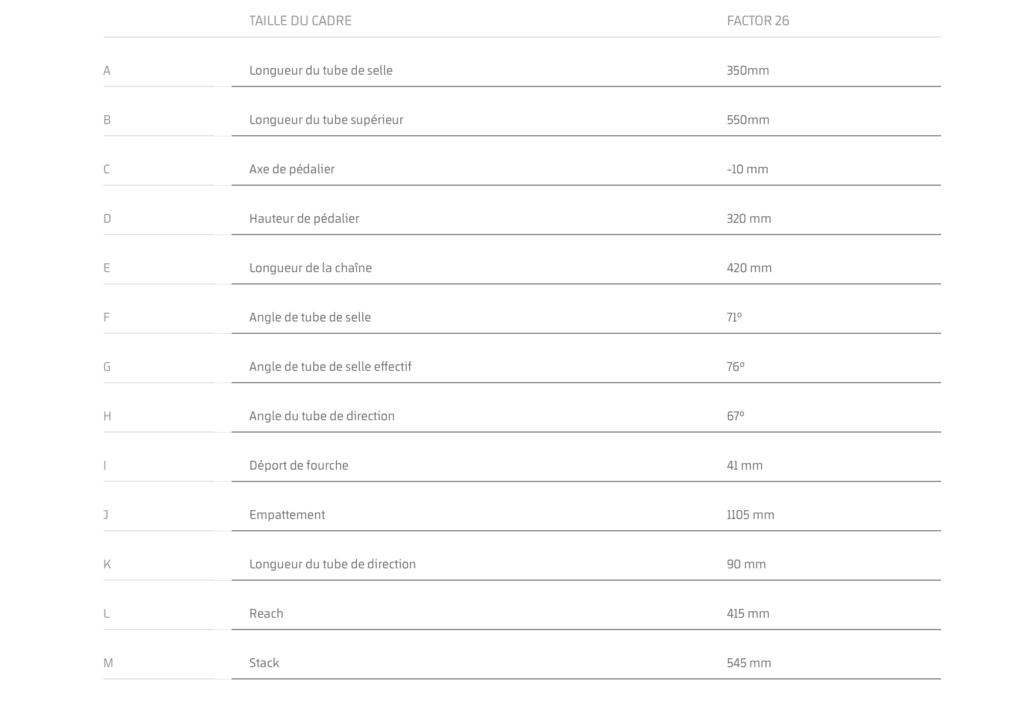Click row letter M
This screenshot has height=703, width=1024.
(x=108, y=663)
